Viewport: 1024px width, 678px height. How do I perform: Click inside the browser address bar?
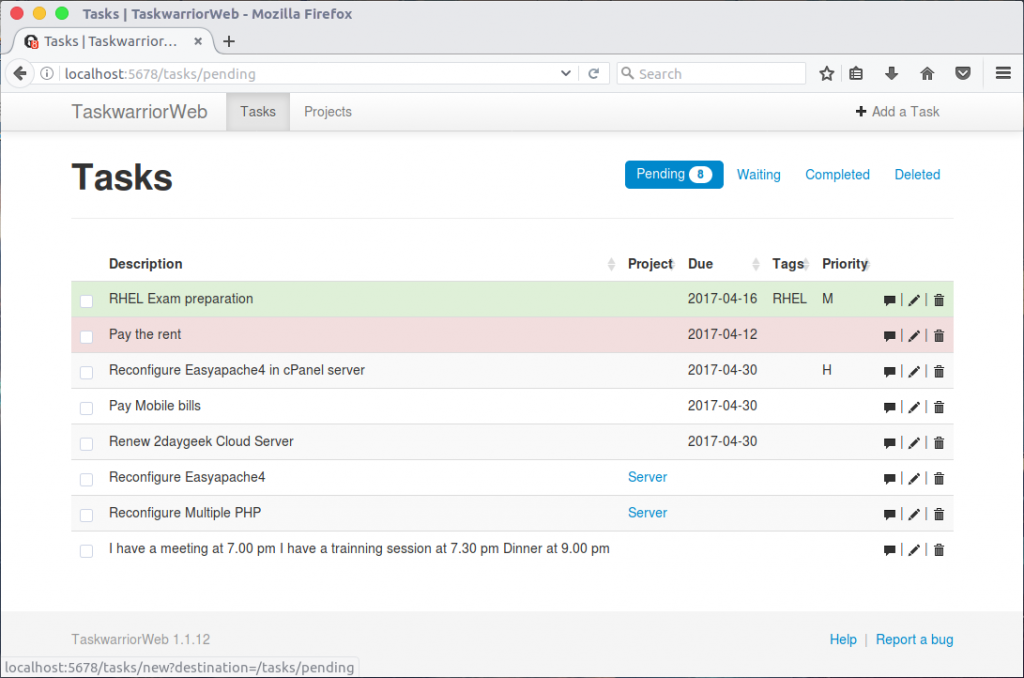[300, 73]
